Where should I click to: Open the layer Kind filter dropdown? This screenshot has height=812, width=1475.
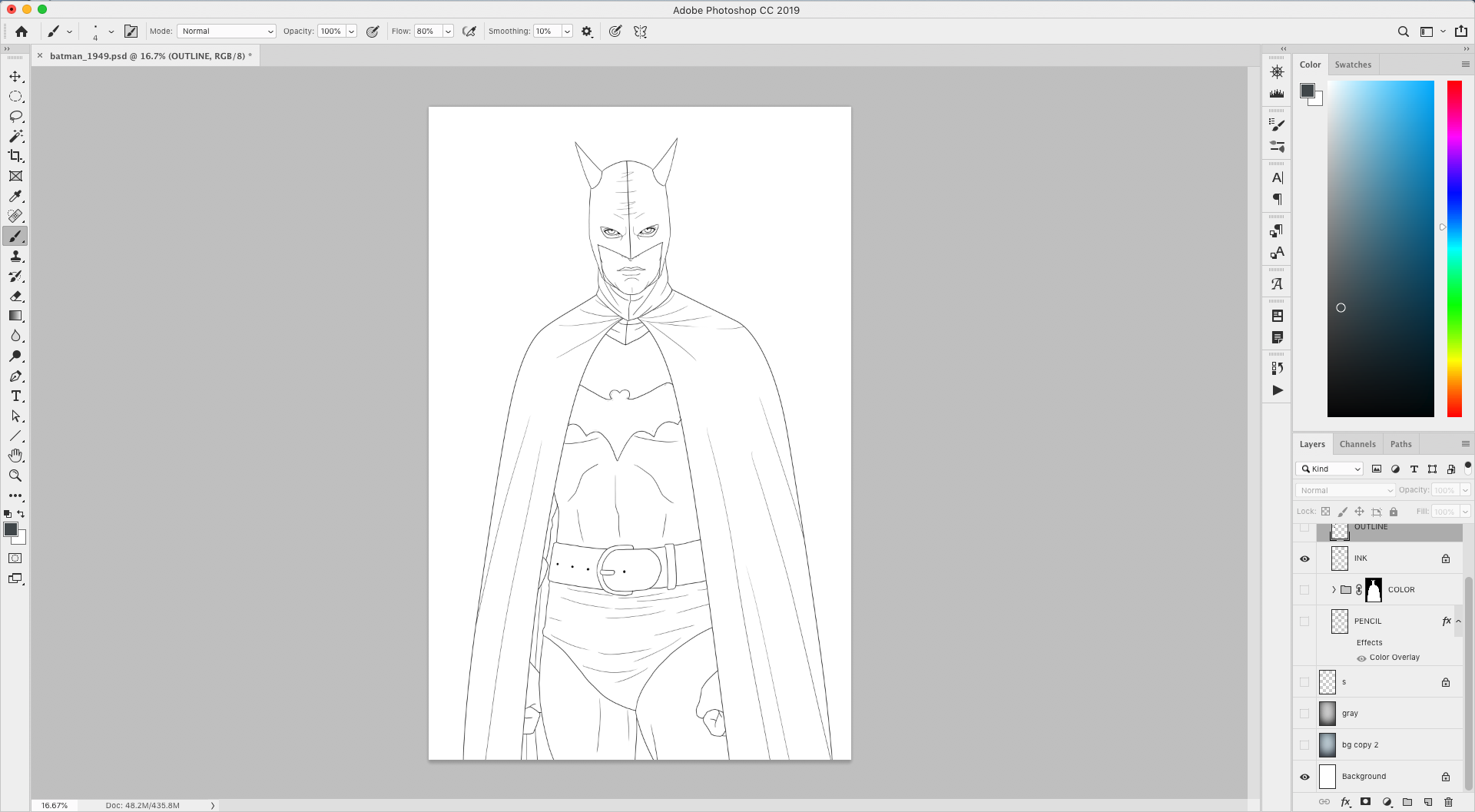coord(1331,469)
